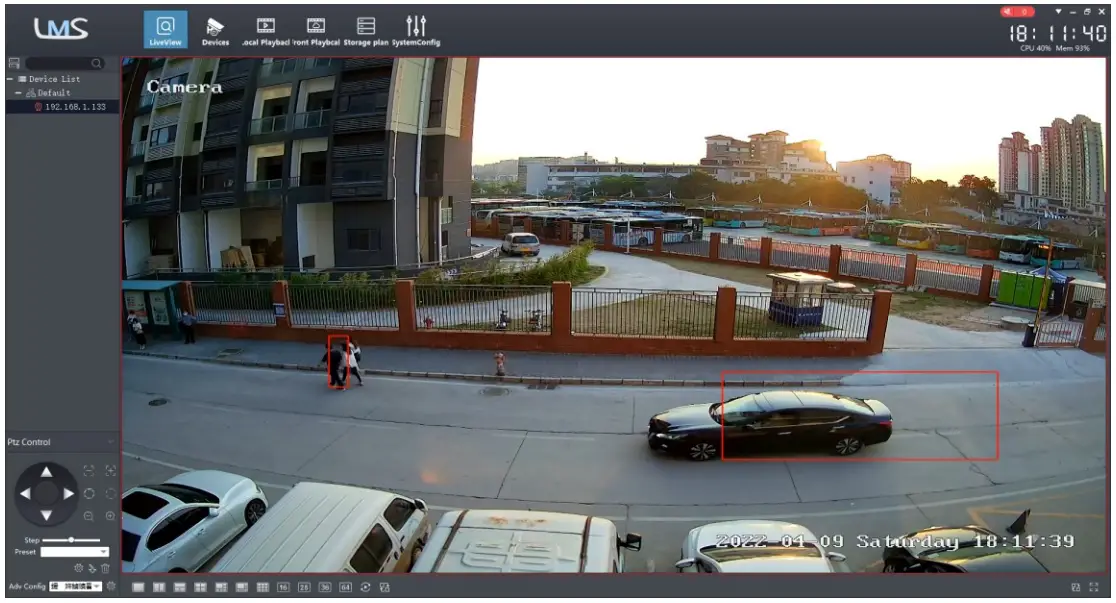This screenshot has height=603, width=1116.
Task: Click PTZ focus near icon
Action: pyautogui.click(x=89, y=471)
